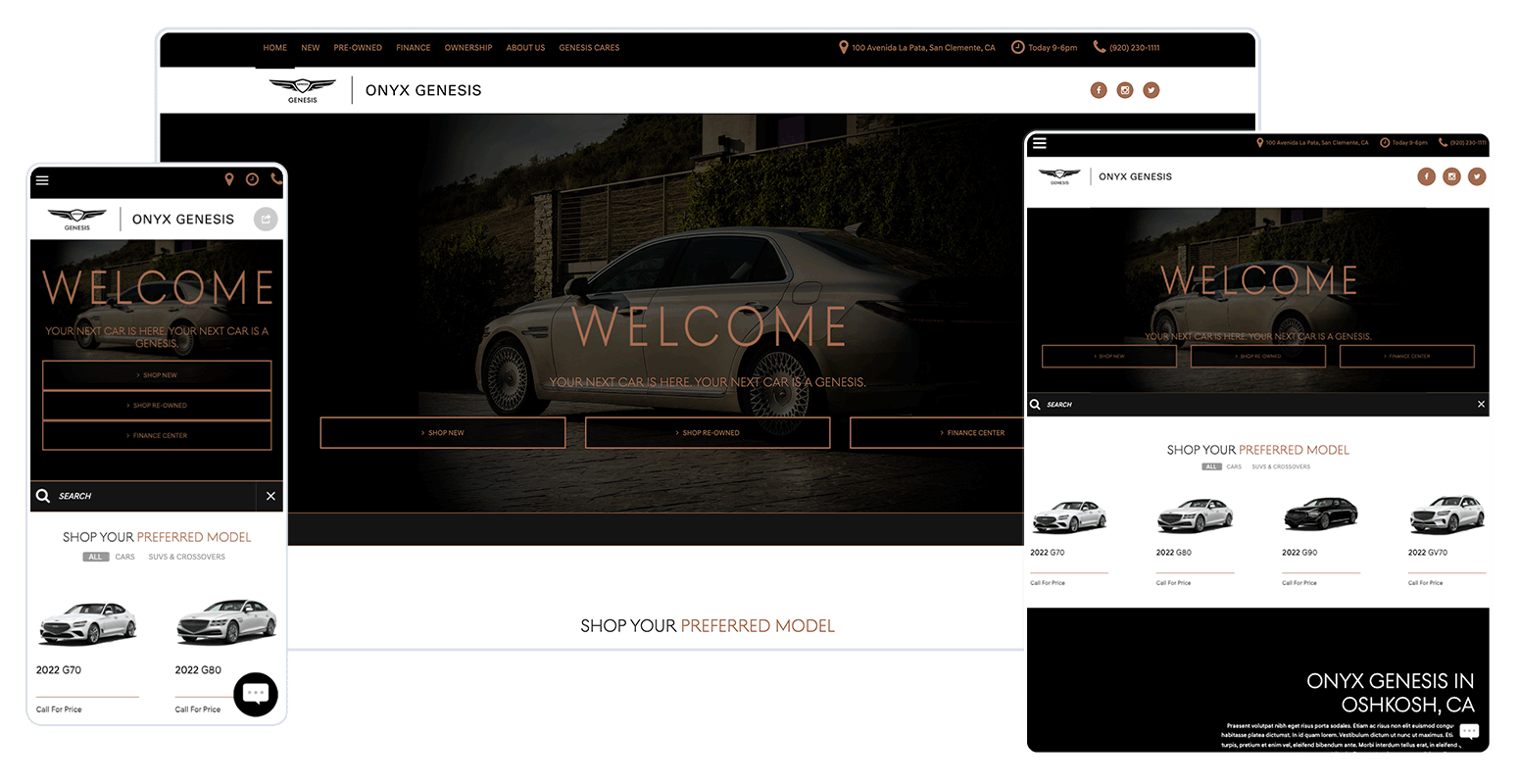Open Facebook icon in desktop site header
The height and width of the screenshot is (784, 1519).
point(1099,90)
